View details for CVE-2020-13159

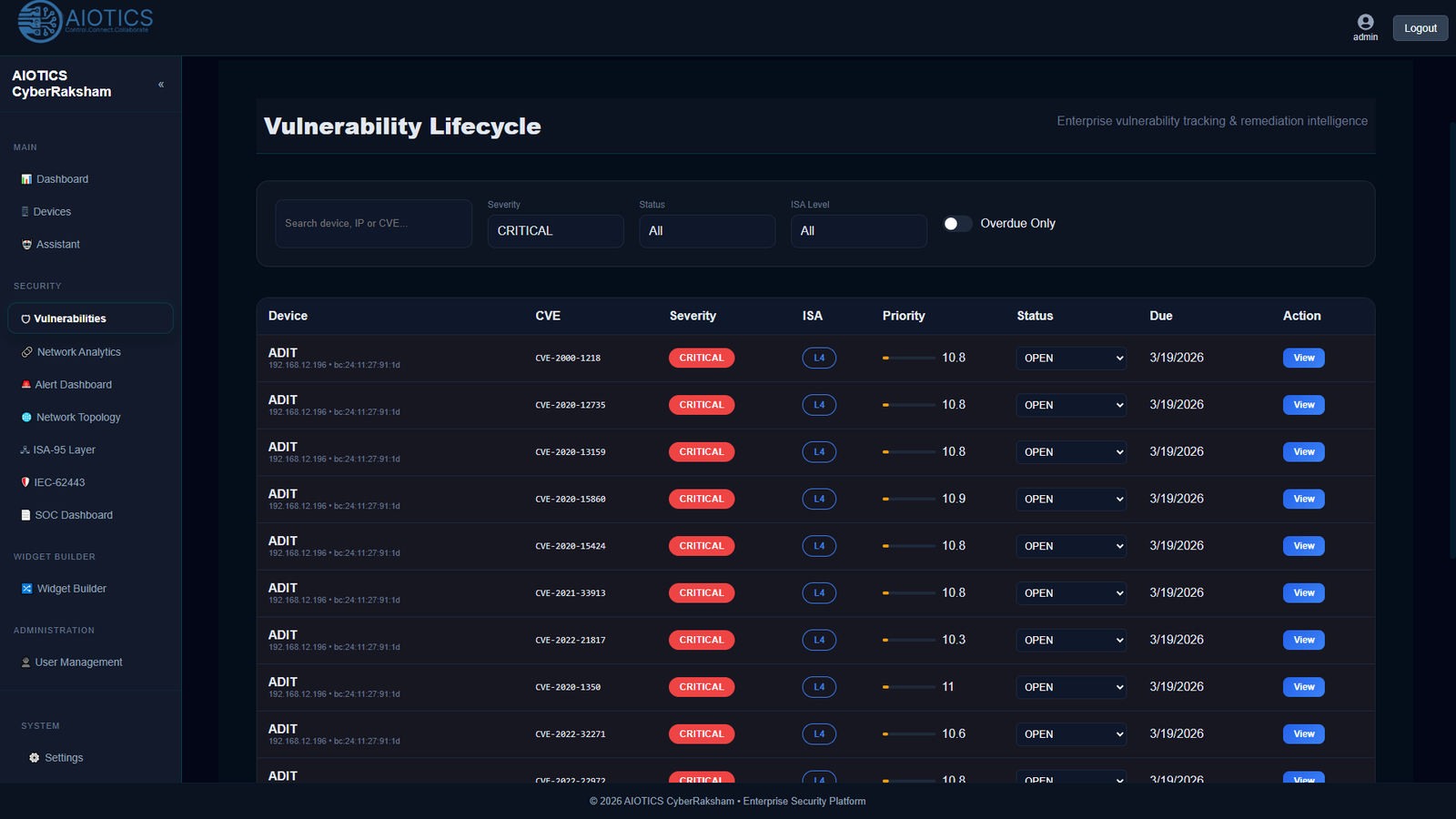pyautogui.click(x=1303, y=452)
